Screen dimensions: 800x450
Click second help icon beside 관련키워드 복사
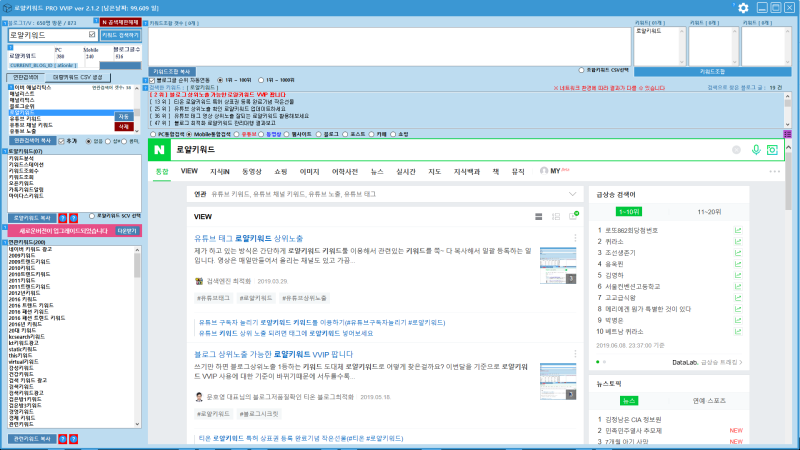[73, 439]
